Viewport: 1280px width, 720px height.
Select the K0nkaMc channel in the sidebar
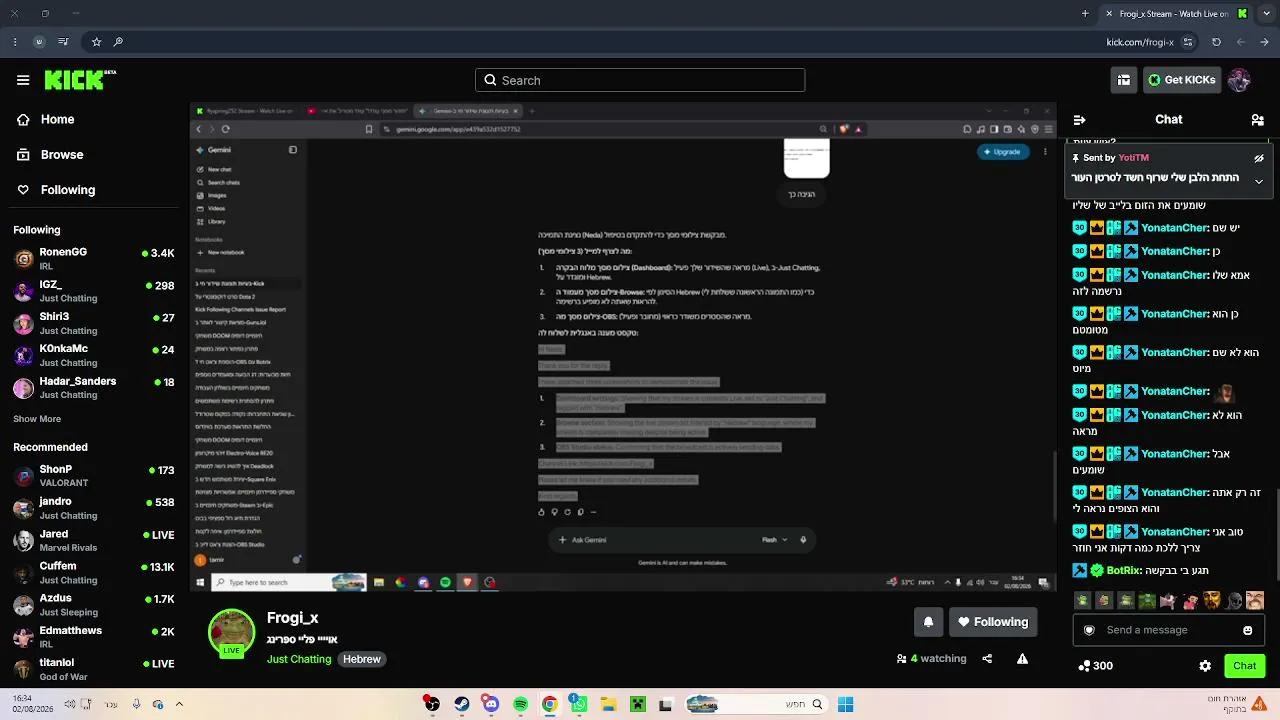pyautogui.click(x=95, y=355)
